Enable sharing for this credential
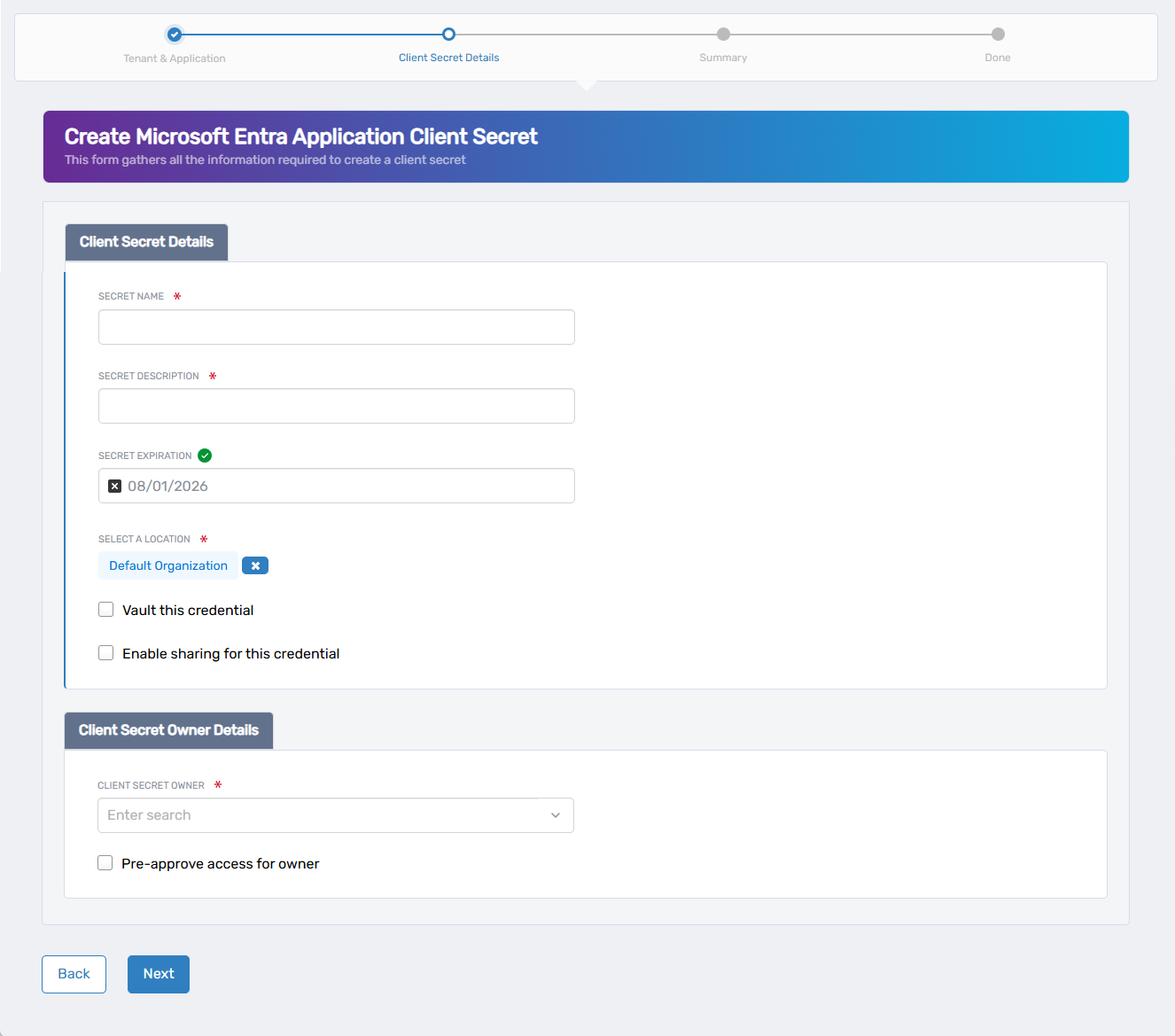The image size is (1175, 1036). click(x=105, y=652)
